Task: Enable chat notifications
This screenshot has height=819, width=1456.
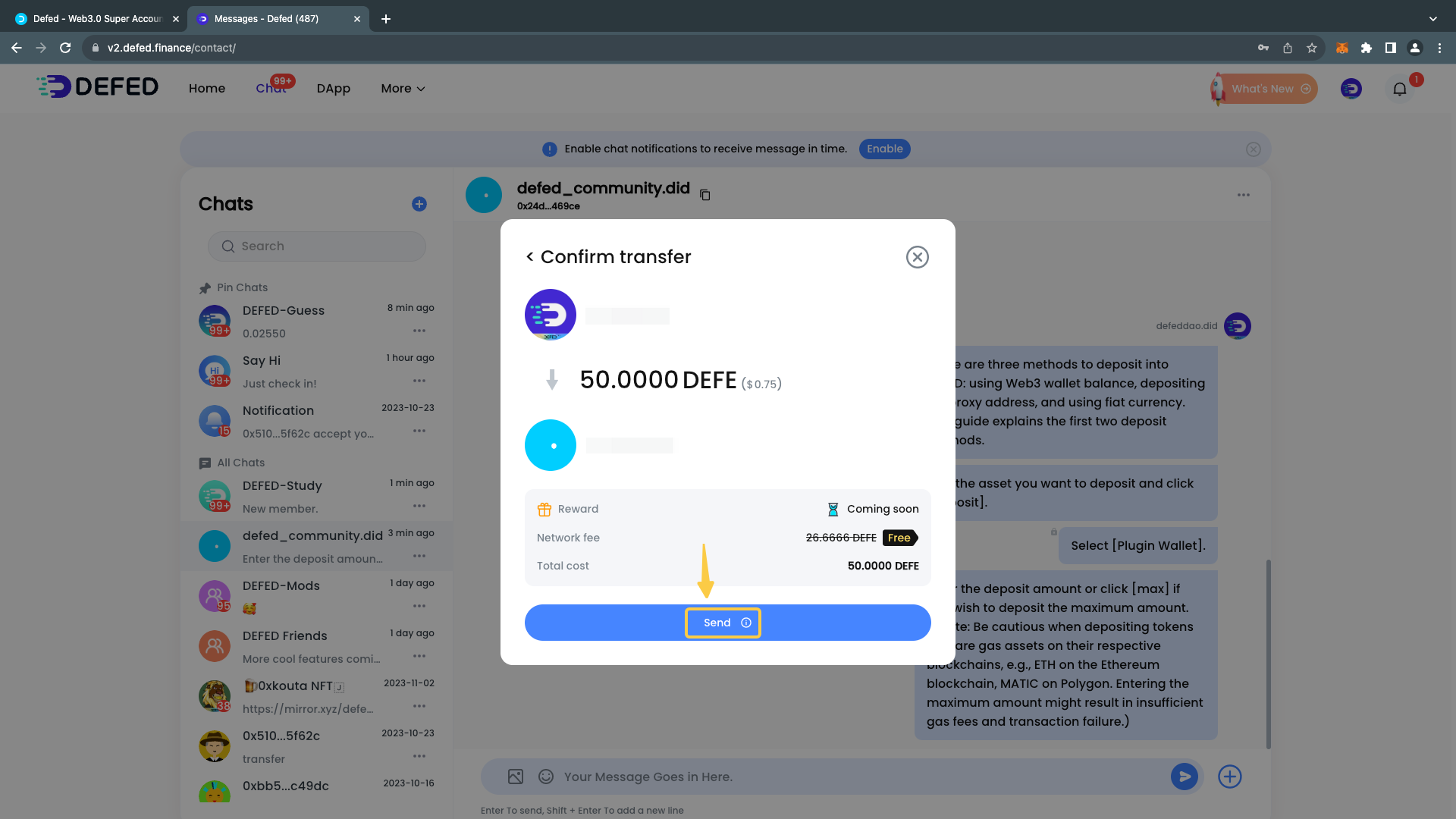Action: tap(884, 149)
